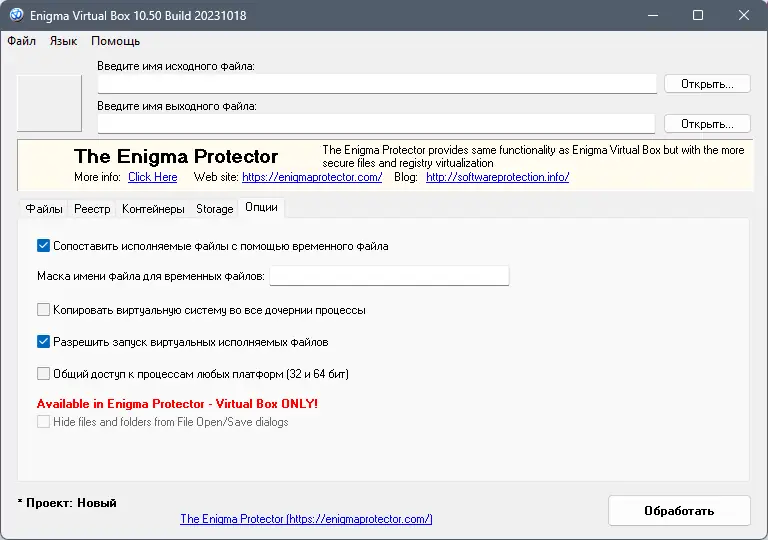Open the Файл menu
This screenshot has width=768, height=540.
pos(22,41)
